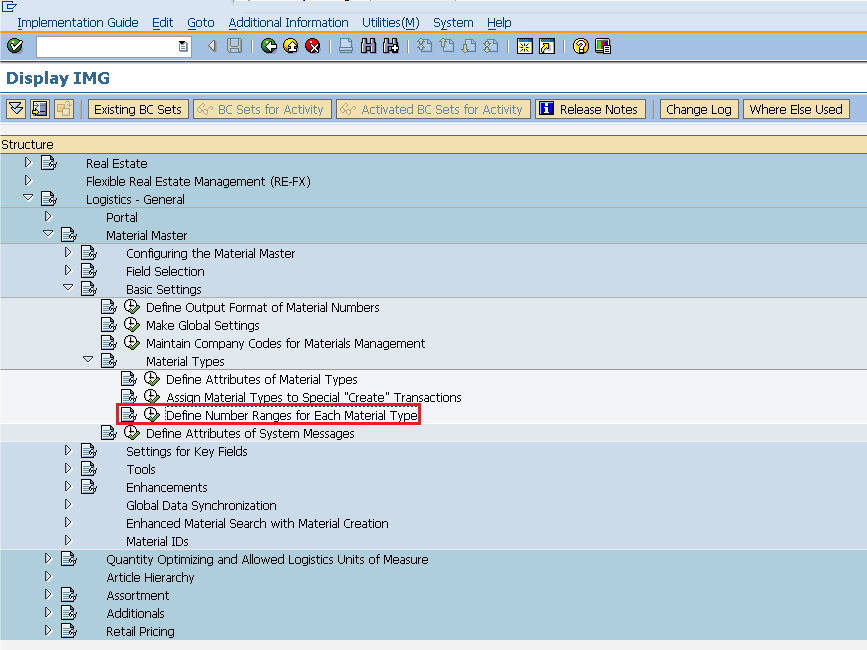Select the Additionals tree row
This screenshot has width=867, height=650.
click(x=135, y=613)
